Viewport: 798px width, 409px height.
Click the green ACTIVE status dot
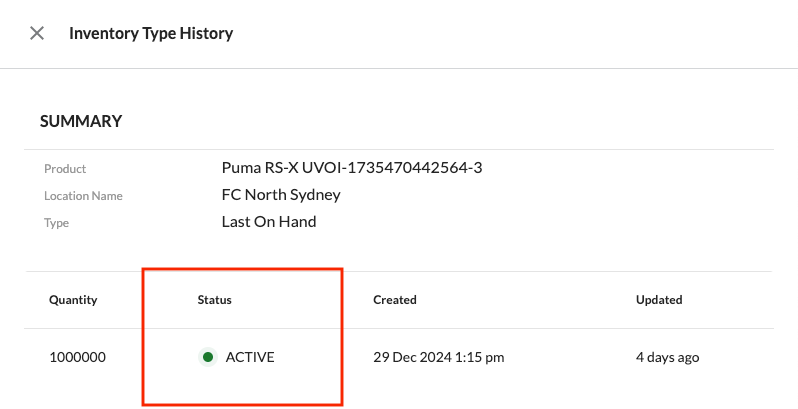tap(208, 357)
